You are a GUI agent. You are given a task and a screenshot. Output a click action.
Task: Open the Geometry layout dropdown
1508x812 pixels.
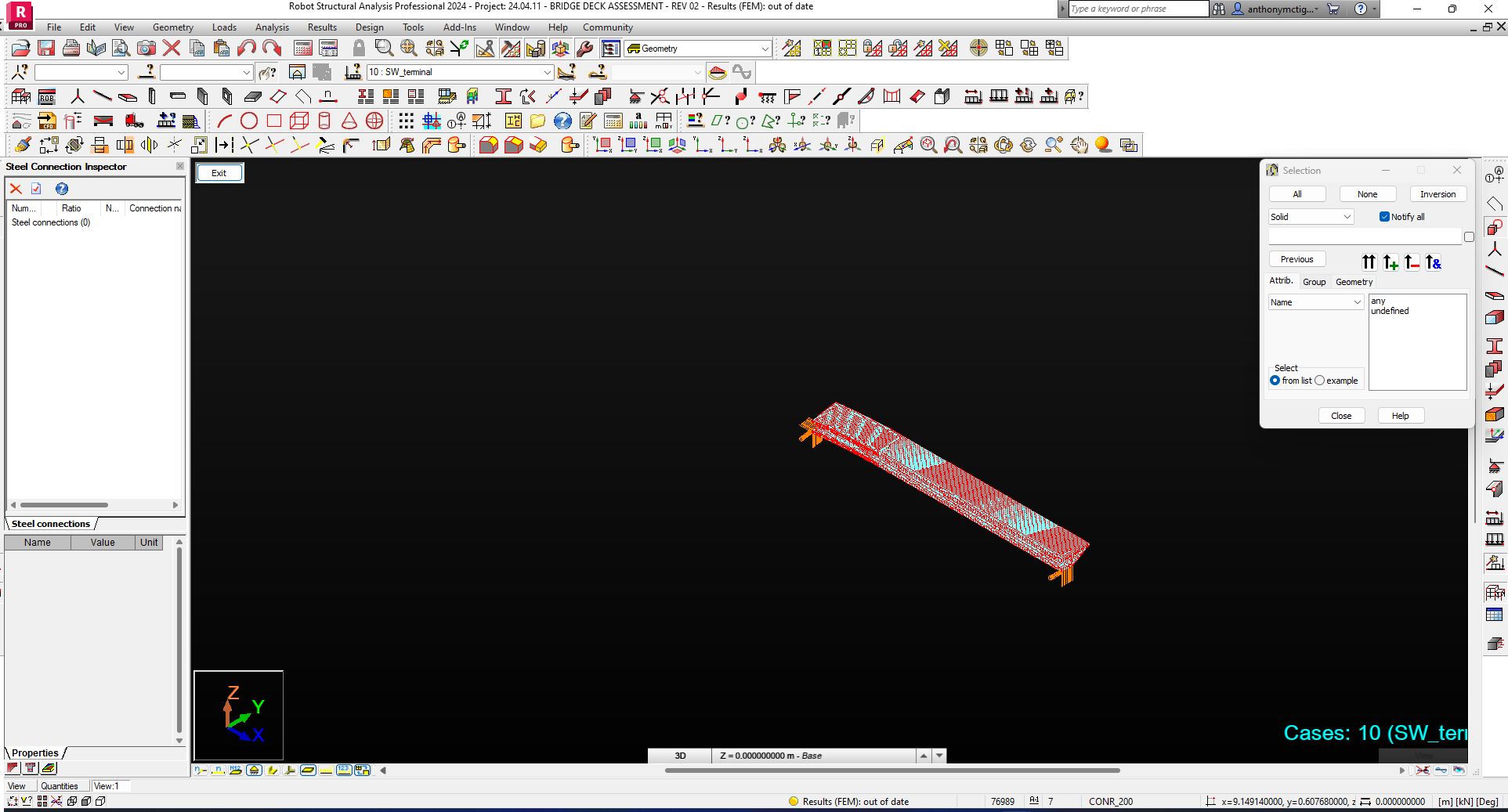pos(765,48)
